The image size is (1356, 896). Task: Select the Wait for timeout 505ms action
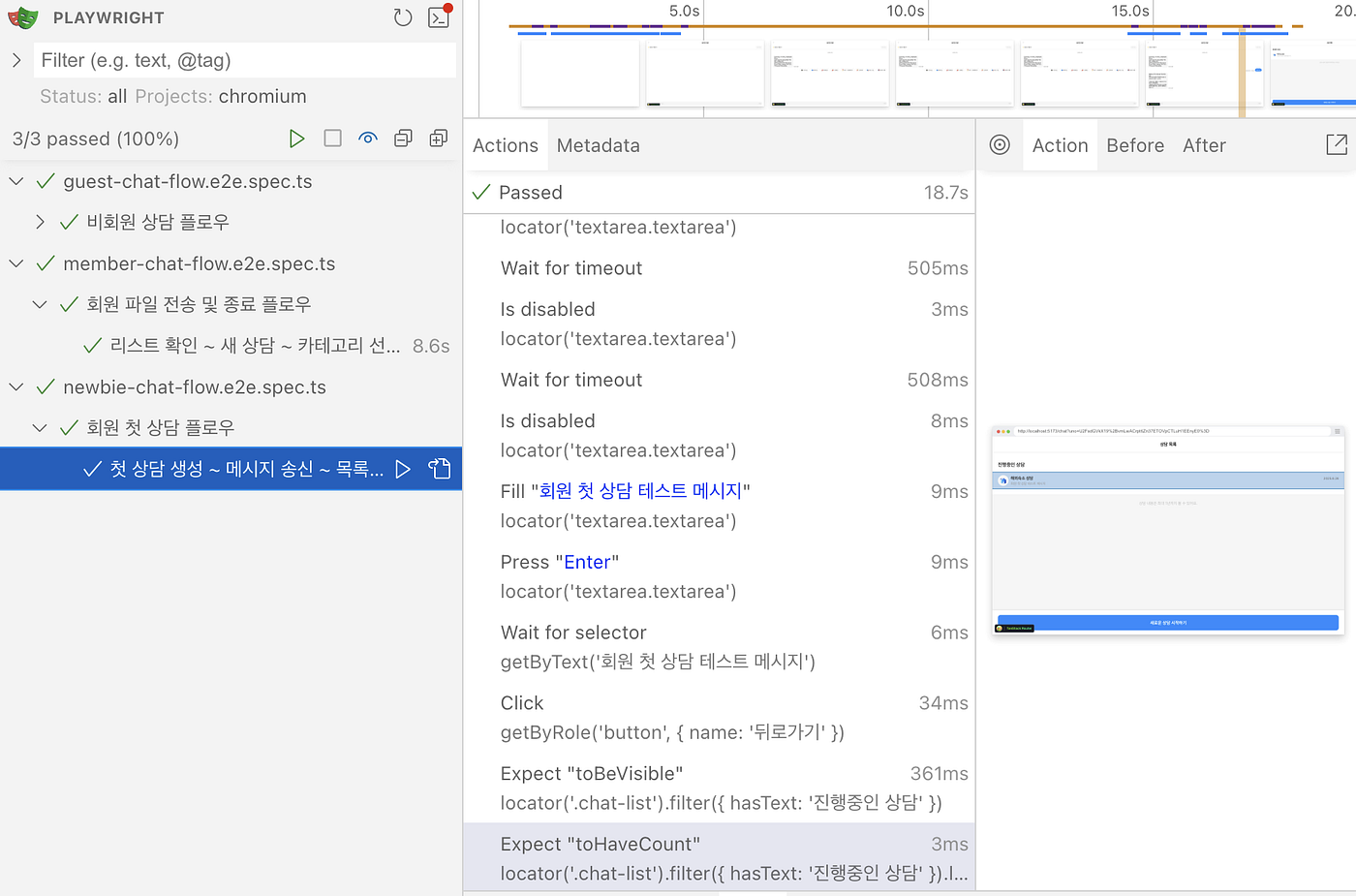click(x=719, y=268)
